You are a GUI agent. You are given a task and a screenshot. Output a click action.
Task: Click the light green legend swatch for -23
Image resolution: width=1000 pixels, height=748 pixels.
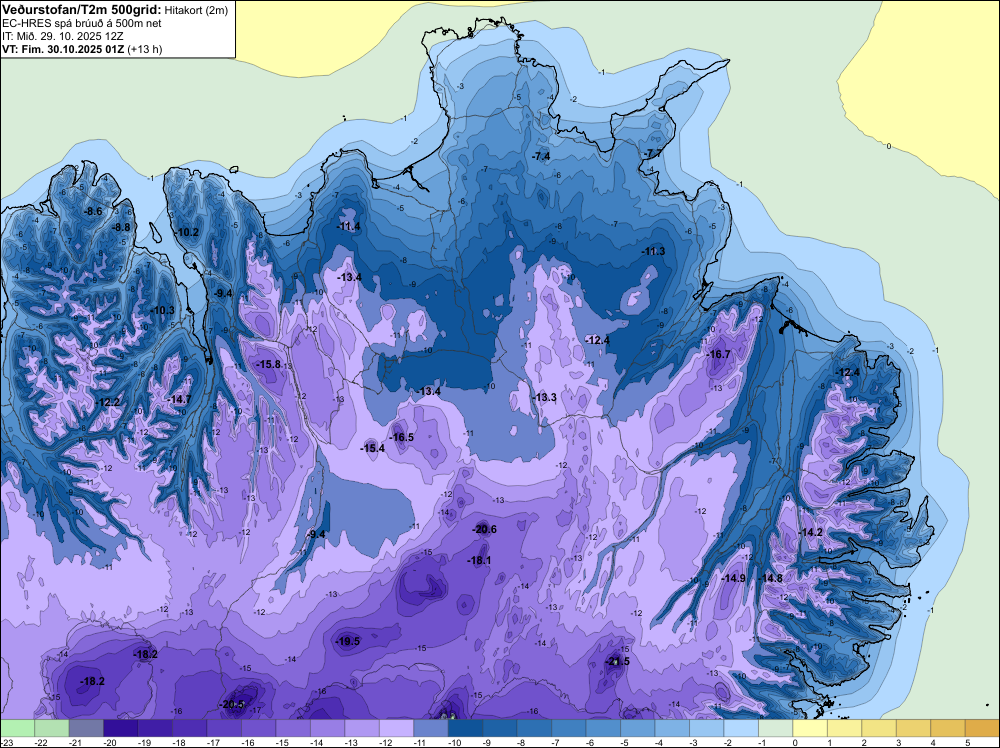(x=17, y=728)
